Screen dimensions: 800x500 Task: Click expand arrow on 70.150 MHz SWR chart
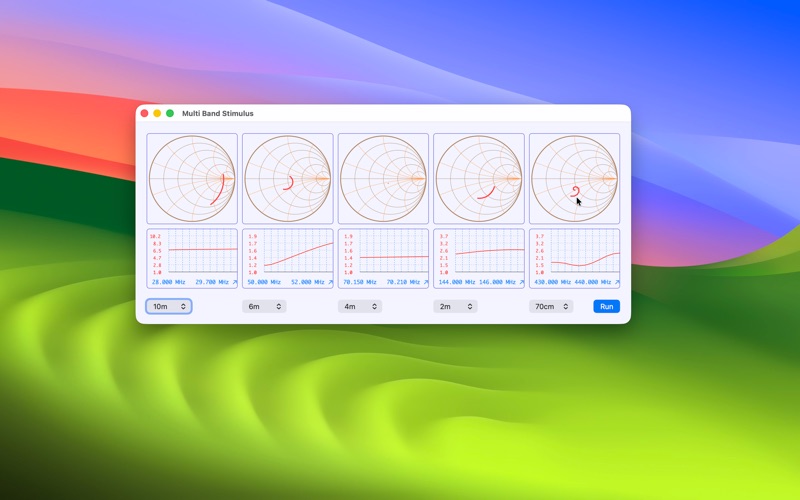(x=426, y=282)
